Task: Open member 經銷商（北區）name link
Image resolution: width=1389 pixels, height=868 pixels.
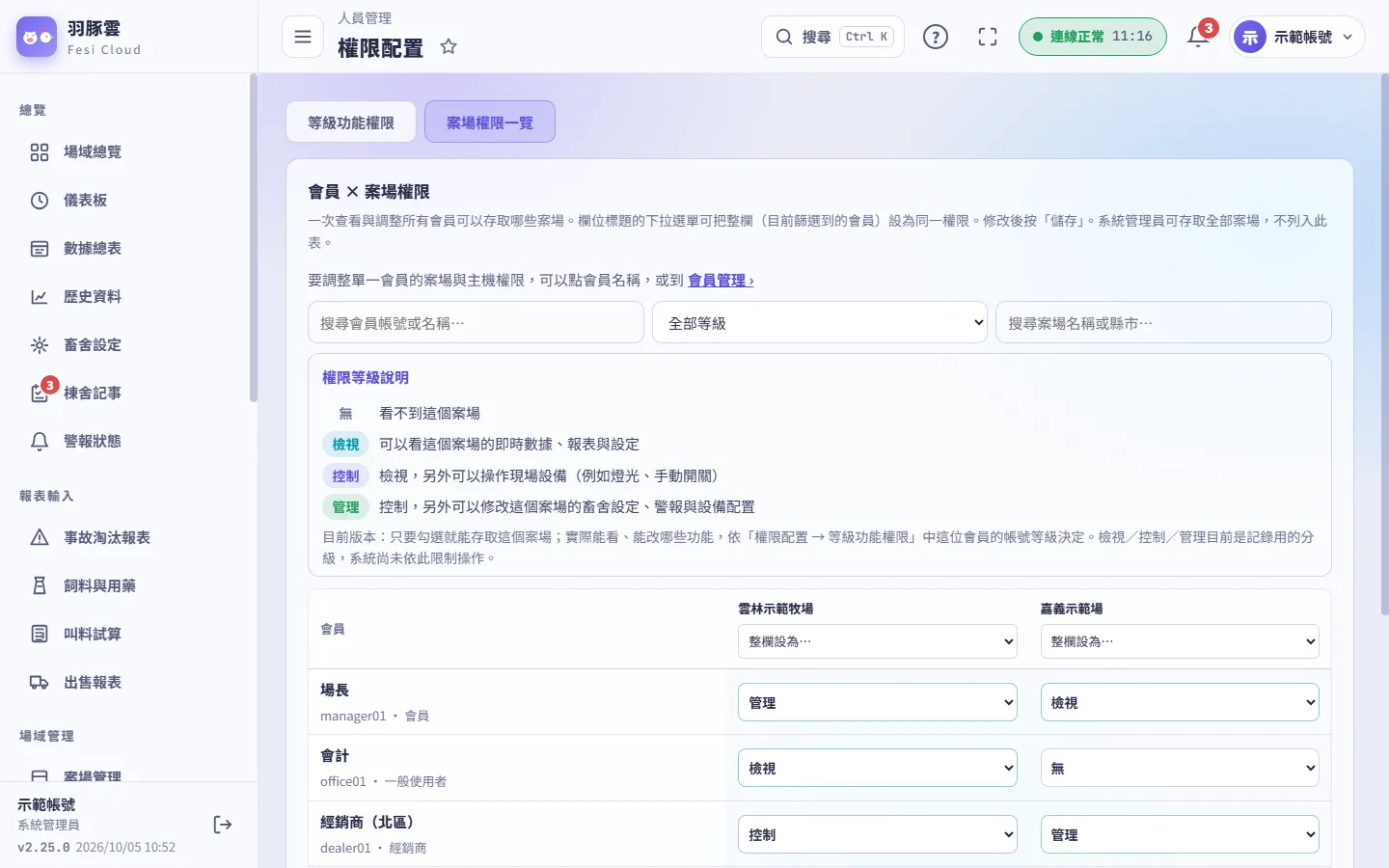Action: click(369, 823)
